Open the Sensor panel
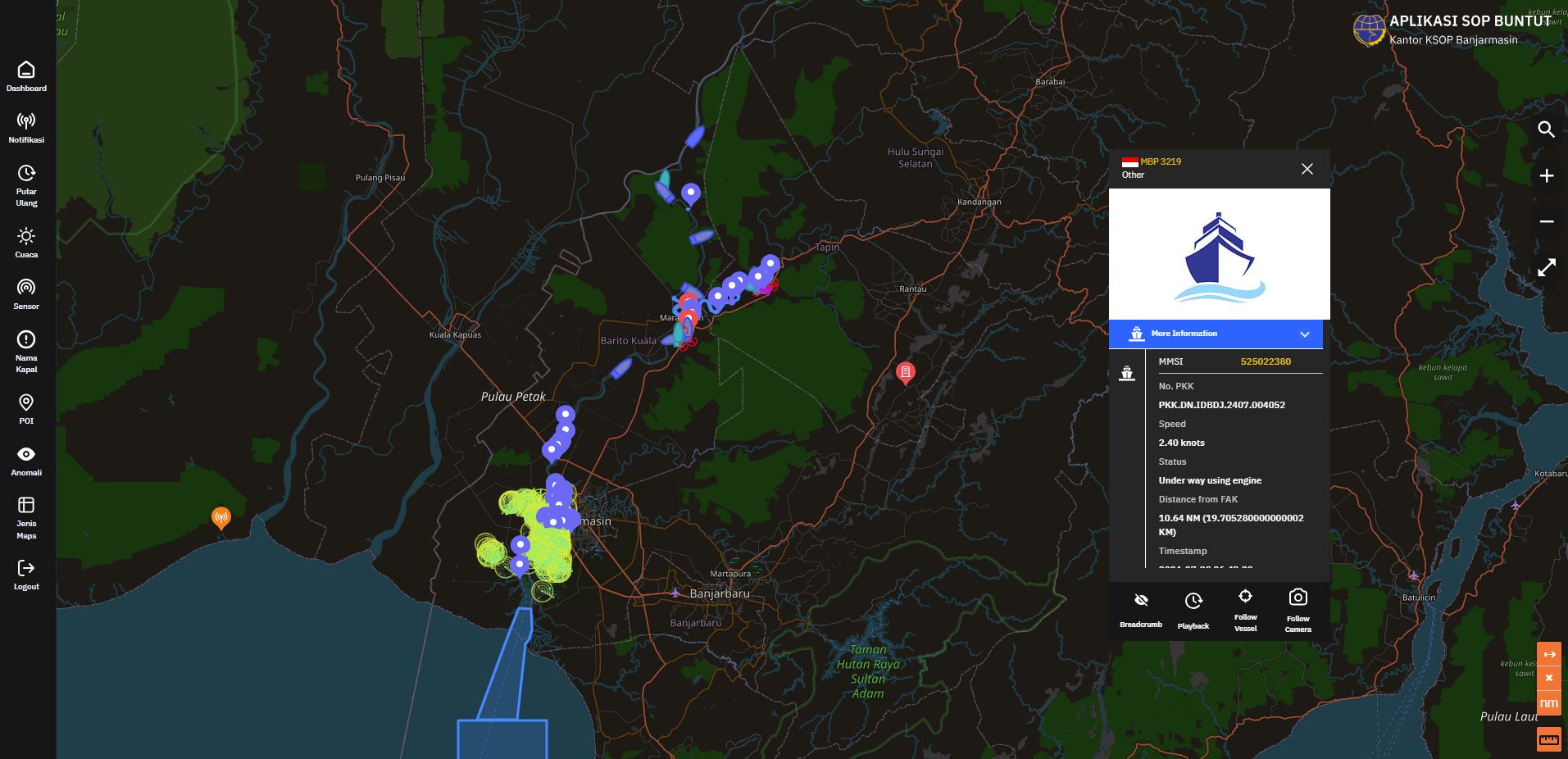1568x759 pixels. point(26,294)
